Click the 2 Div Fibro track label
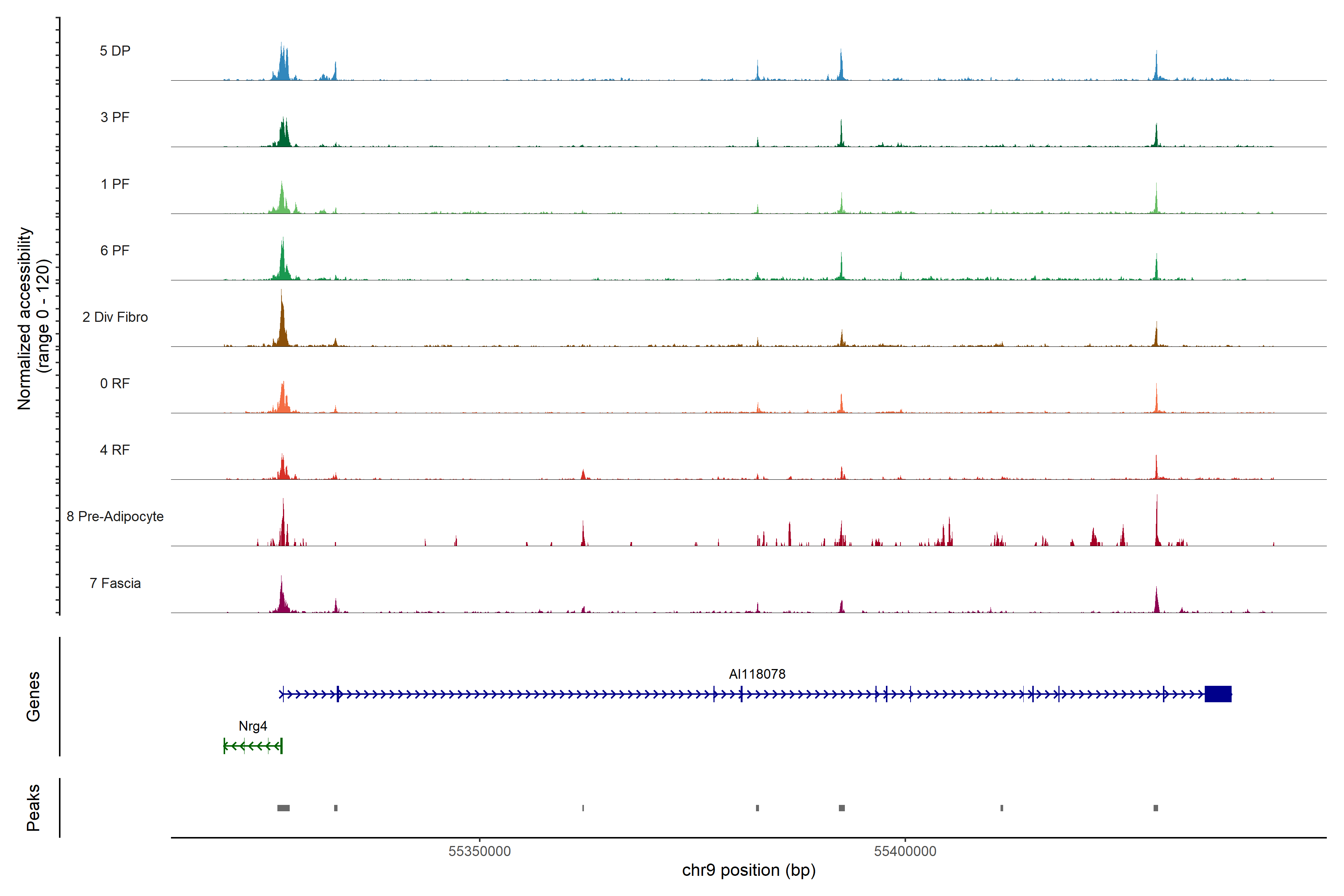 (x=115, y=317)
